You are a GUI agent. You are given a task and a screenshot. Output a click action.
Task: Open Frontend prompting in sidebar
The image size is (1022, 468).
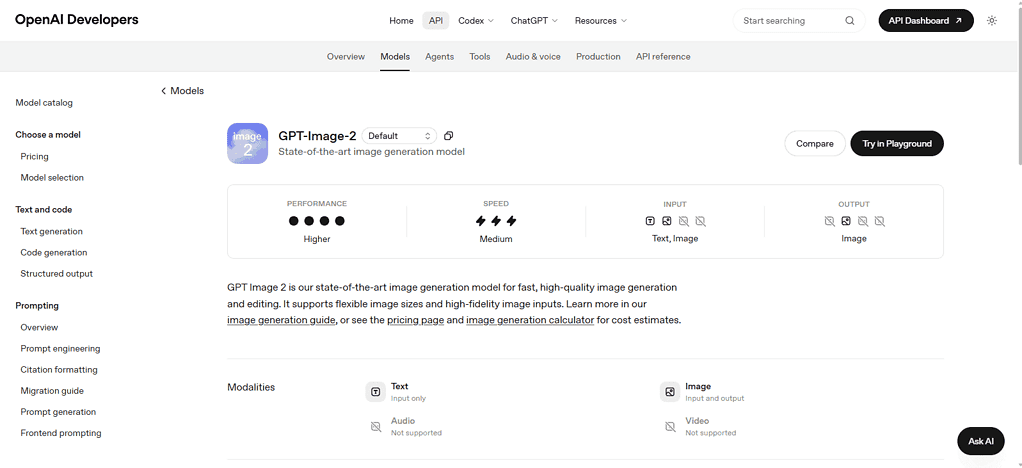61,433
